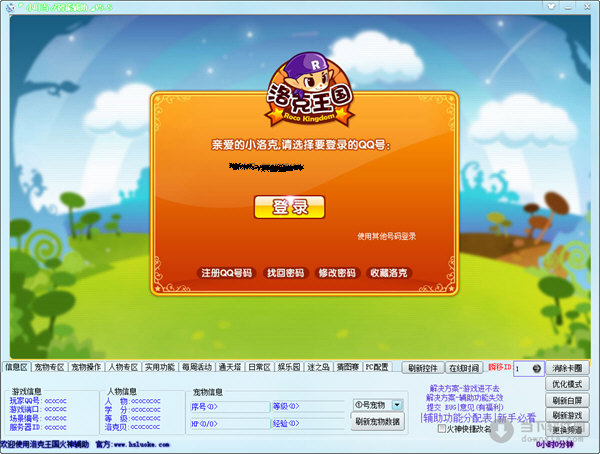Switch to the PC配置 tab
The height and width of the screenshot is (454, 600).
[377, 367]
